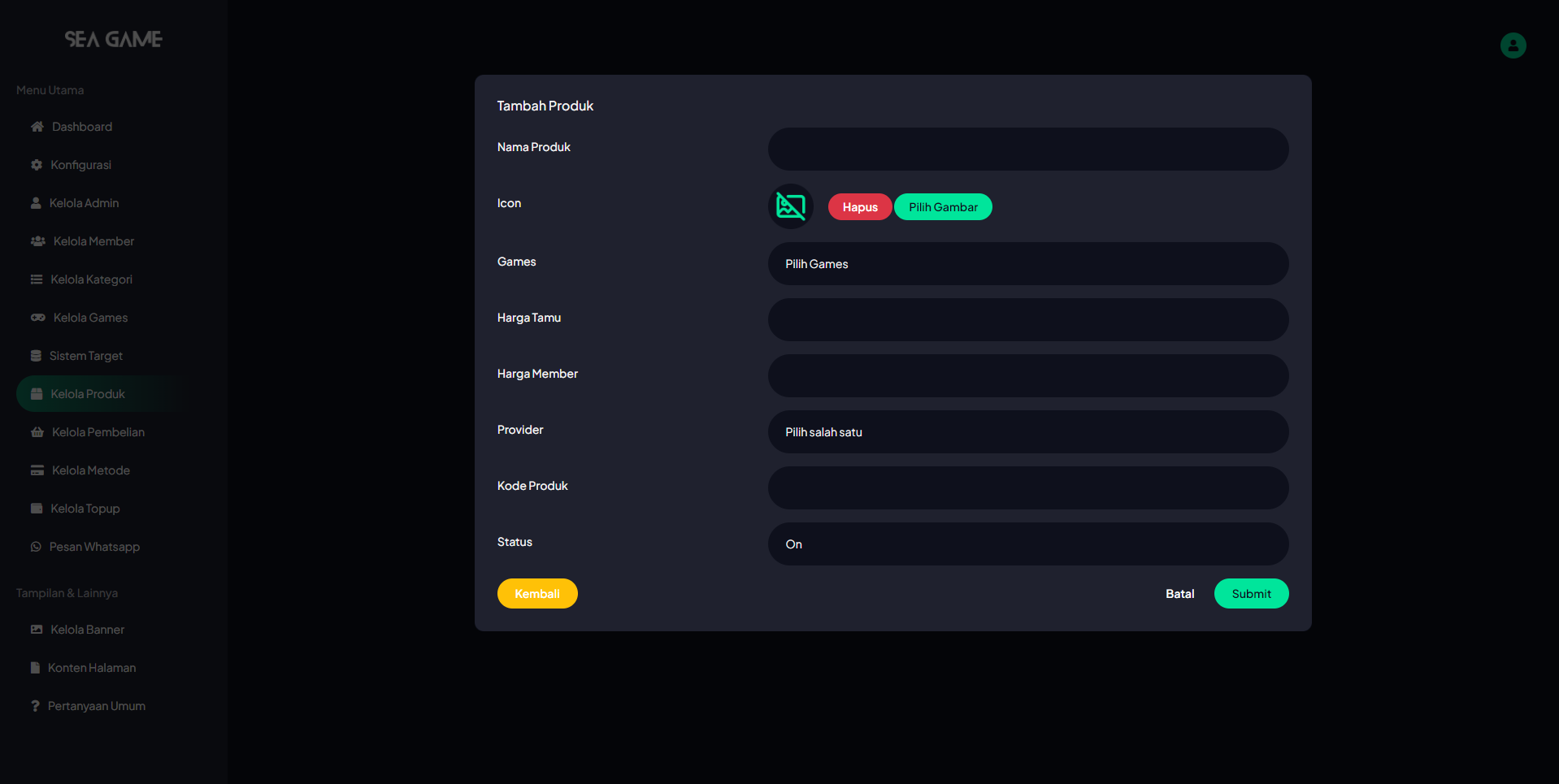The width and height of the screenshot is (1559, 784).
Task: Click the Kelola Games gamepad icon
Action: [x=38, y=318]
